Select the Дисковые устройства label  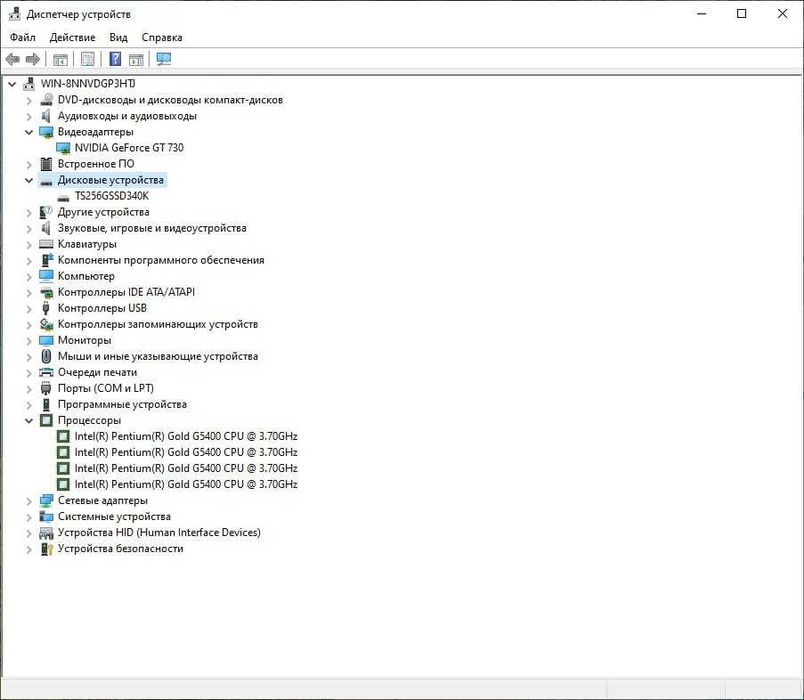click(111, 180)
